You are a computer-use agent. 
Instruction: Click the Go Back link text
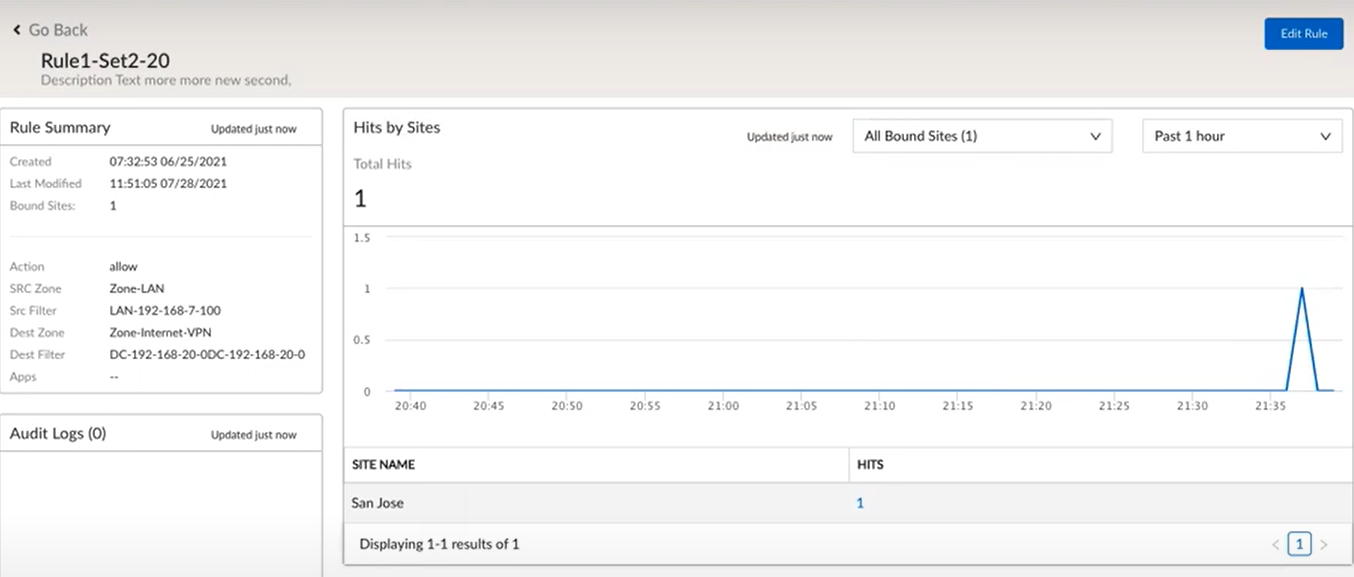pyautogui.click(x=58, y=30)
